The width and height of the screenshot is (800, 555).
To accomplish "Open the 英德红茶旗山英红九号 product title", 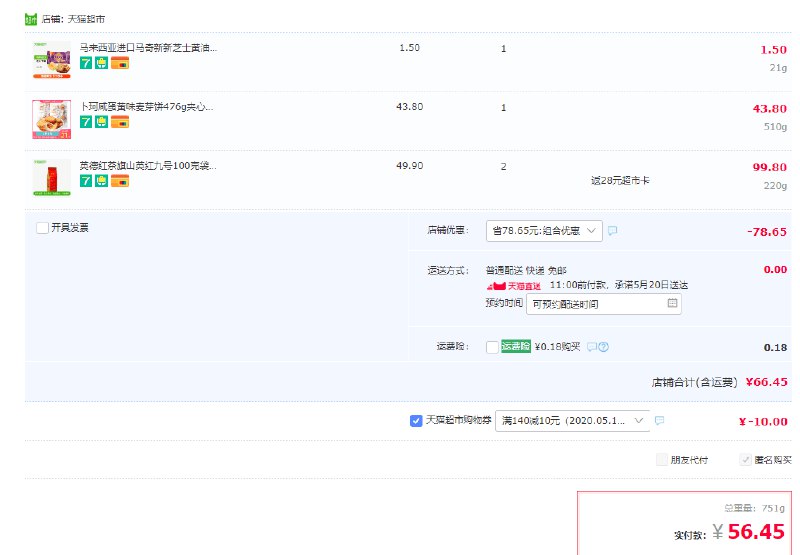I will coord(147,165).
